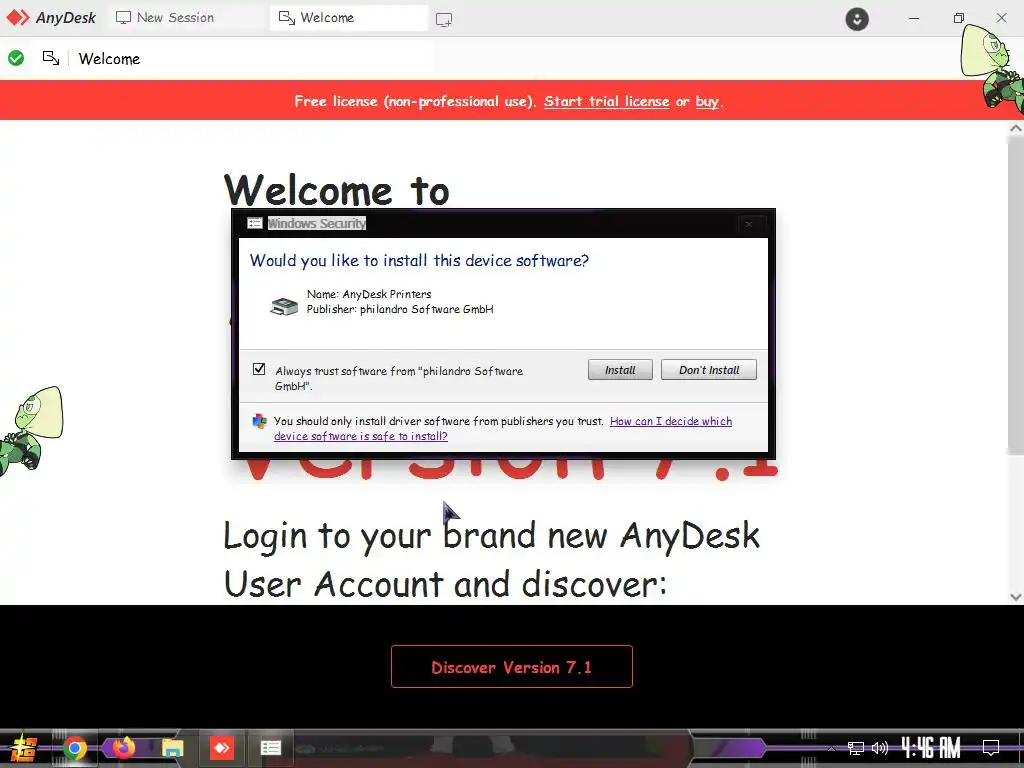Follow the buy link in red banner
The image size is (1024, 768).
pyautogui.click(x=707, y=101)
